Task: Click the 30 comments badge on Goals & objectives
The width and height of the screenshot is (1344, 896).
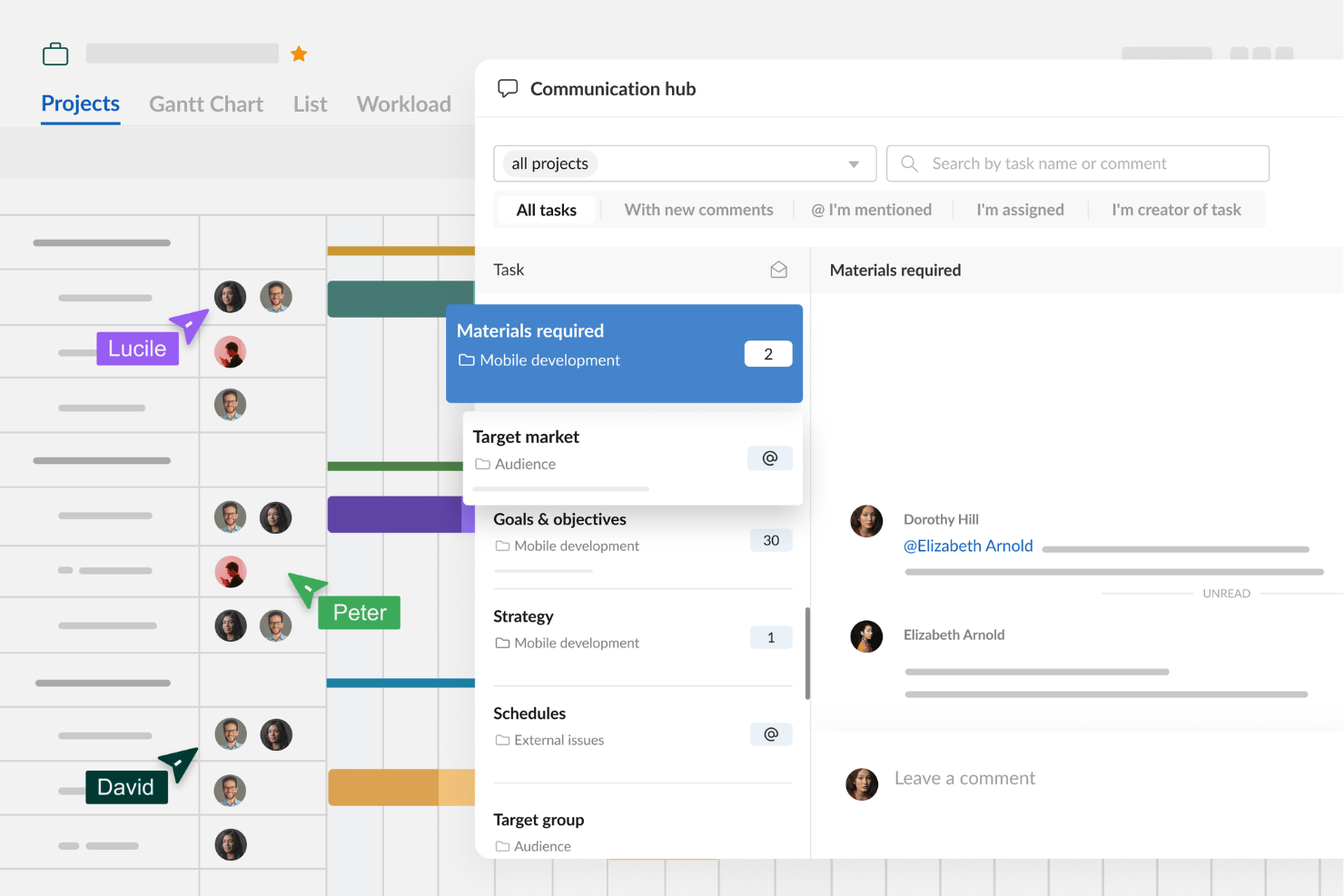Action: click(x=771, y=540)
